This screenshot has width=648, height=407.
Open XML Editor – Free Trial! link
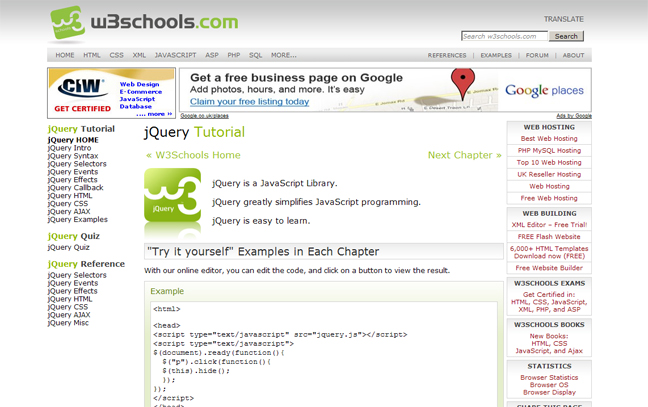coord(549,225)
